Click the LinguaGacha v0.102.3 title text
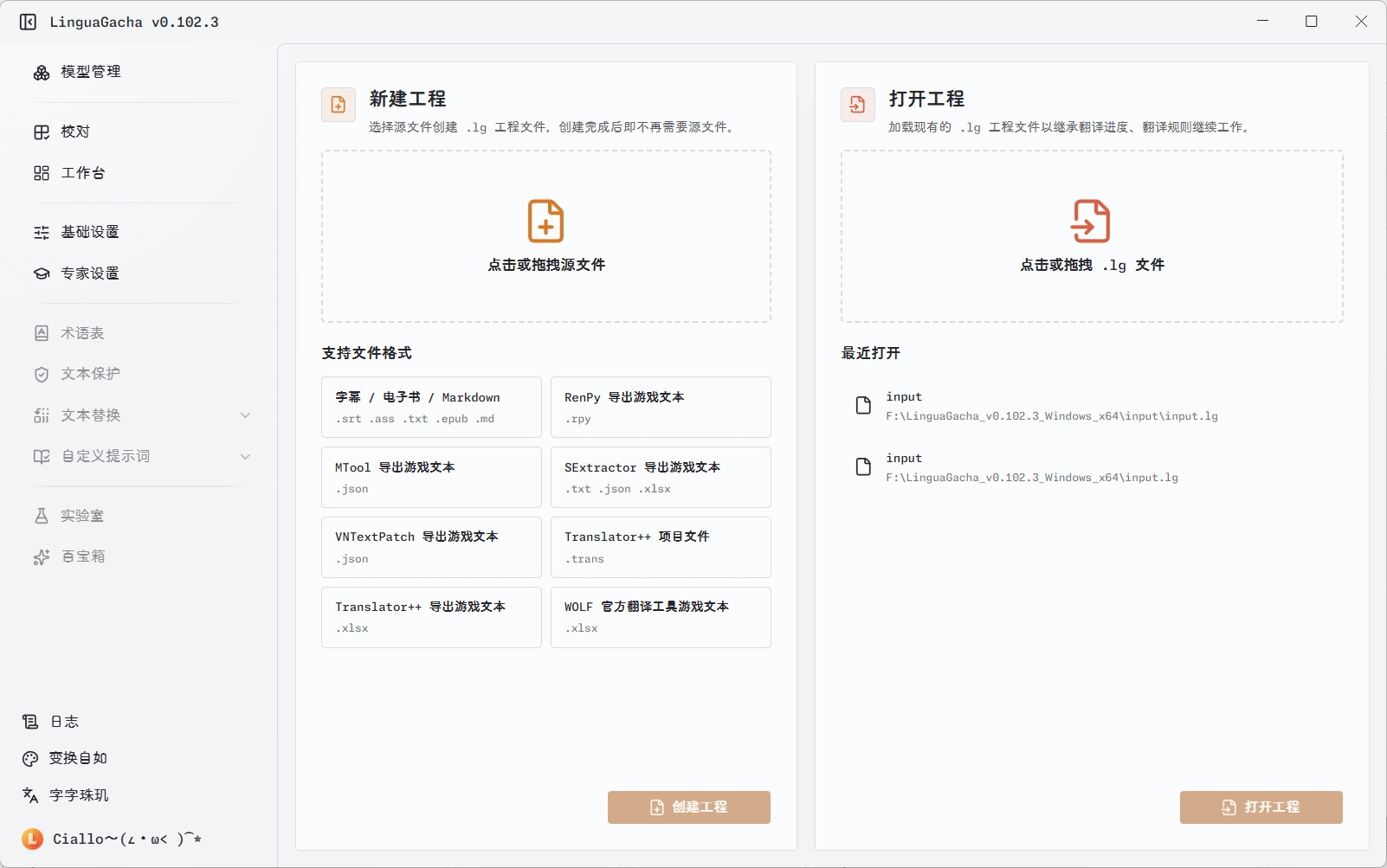This screenshot has height=868, width=1387. 134,22
